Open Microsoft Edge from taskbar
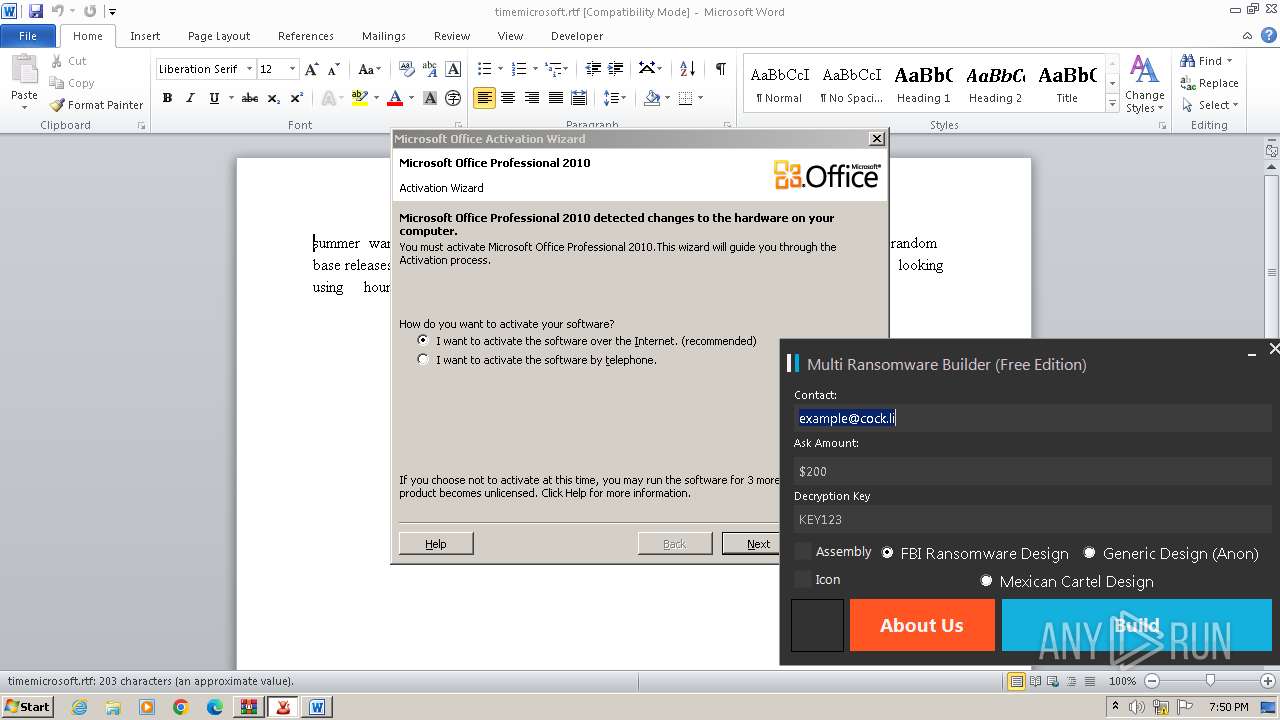 tap(215, 707)
